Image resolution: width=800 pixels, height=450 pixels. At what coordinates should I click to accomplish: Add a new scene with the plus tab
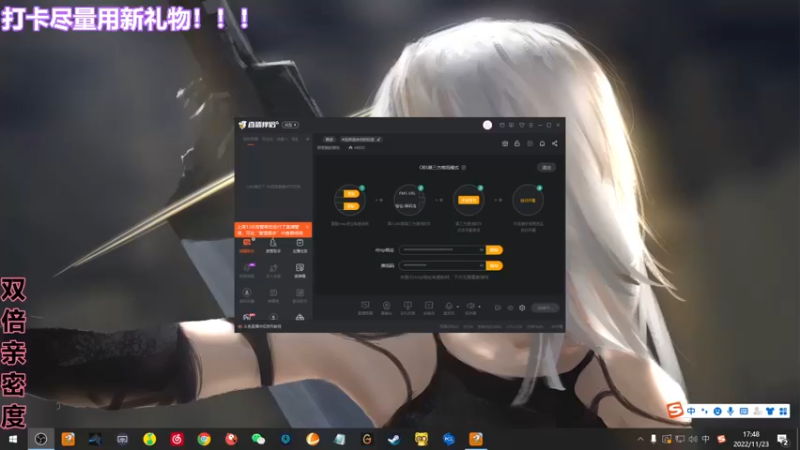coord(307,139)
